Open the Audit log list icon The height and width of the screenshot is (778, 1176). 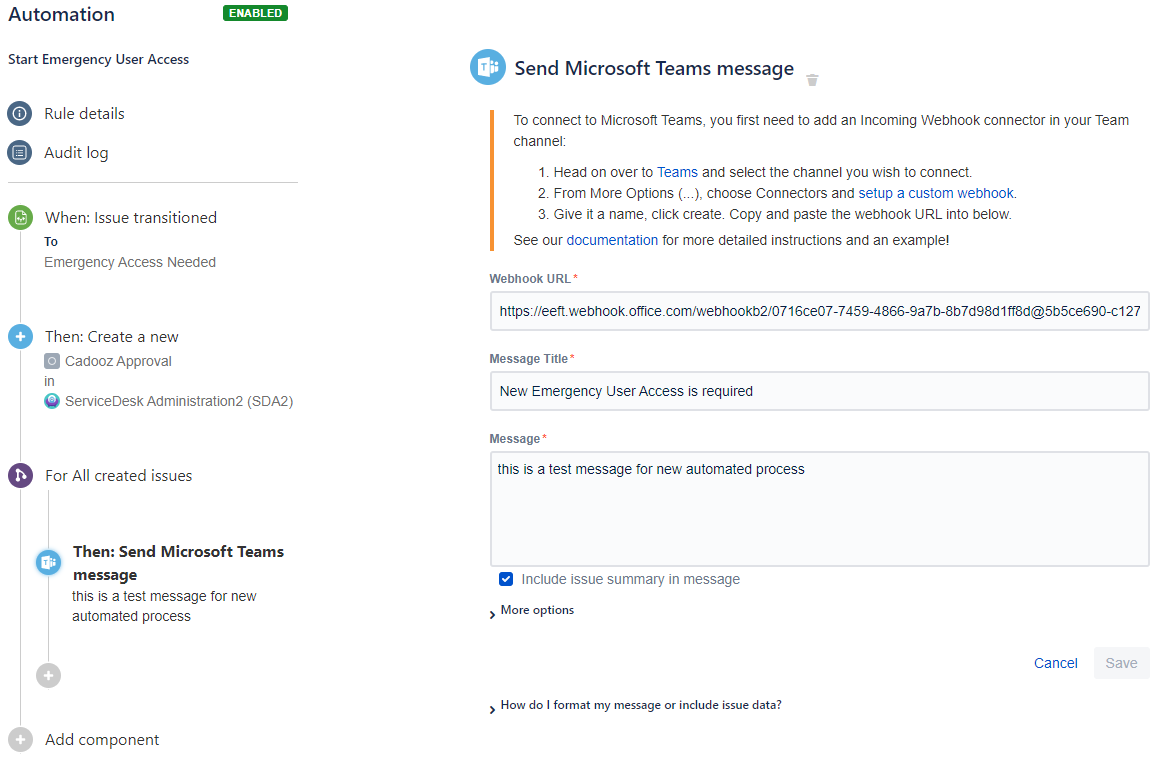click(20, 152)
